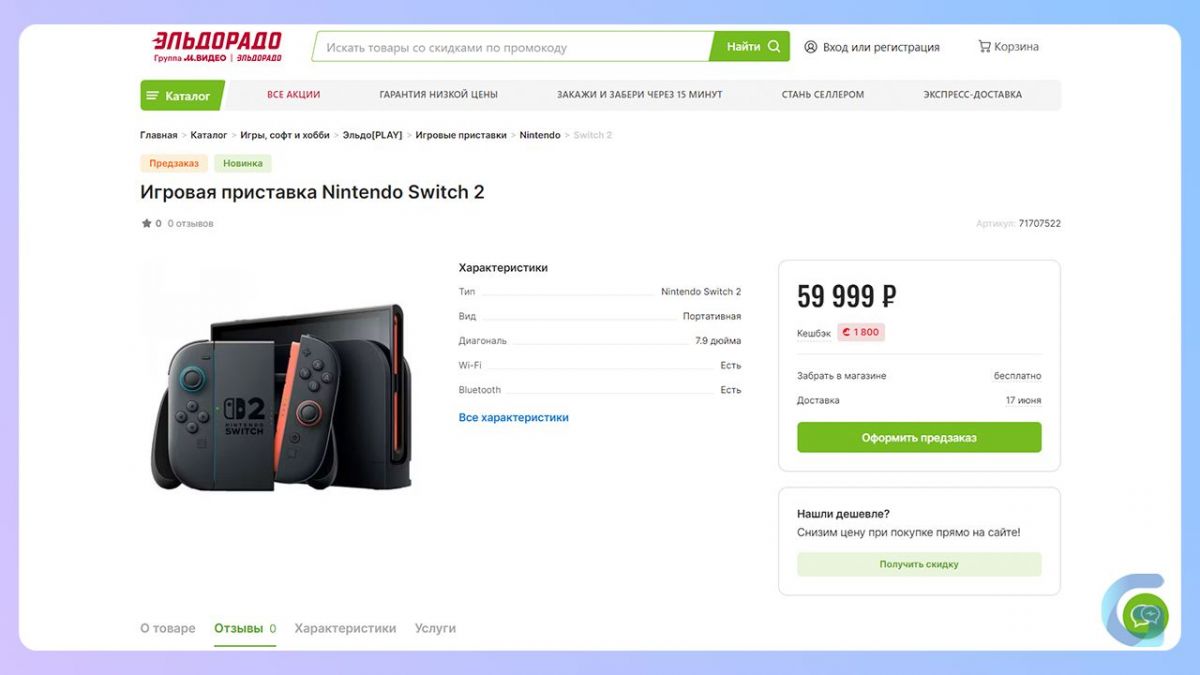1200x675 pixels.
Task: Click the Nintendo Switch 2 product image
Action: tap(284, 399)
